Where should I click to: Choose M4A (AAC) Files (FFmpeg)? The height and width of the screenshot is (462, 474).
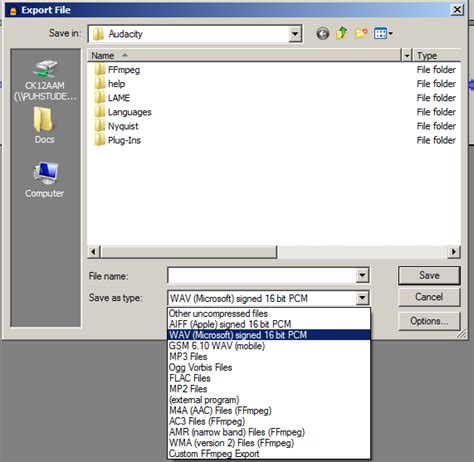pos(269,410)
